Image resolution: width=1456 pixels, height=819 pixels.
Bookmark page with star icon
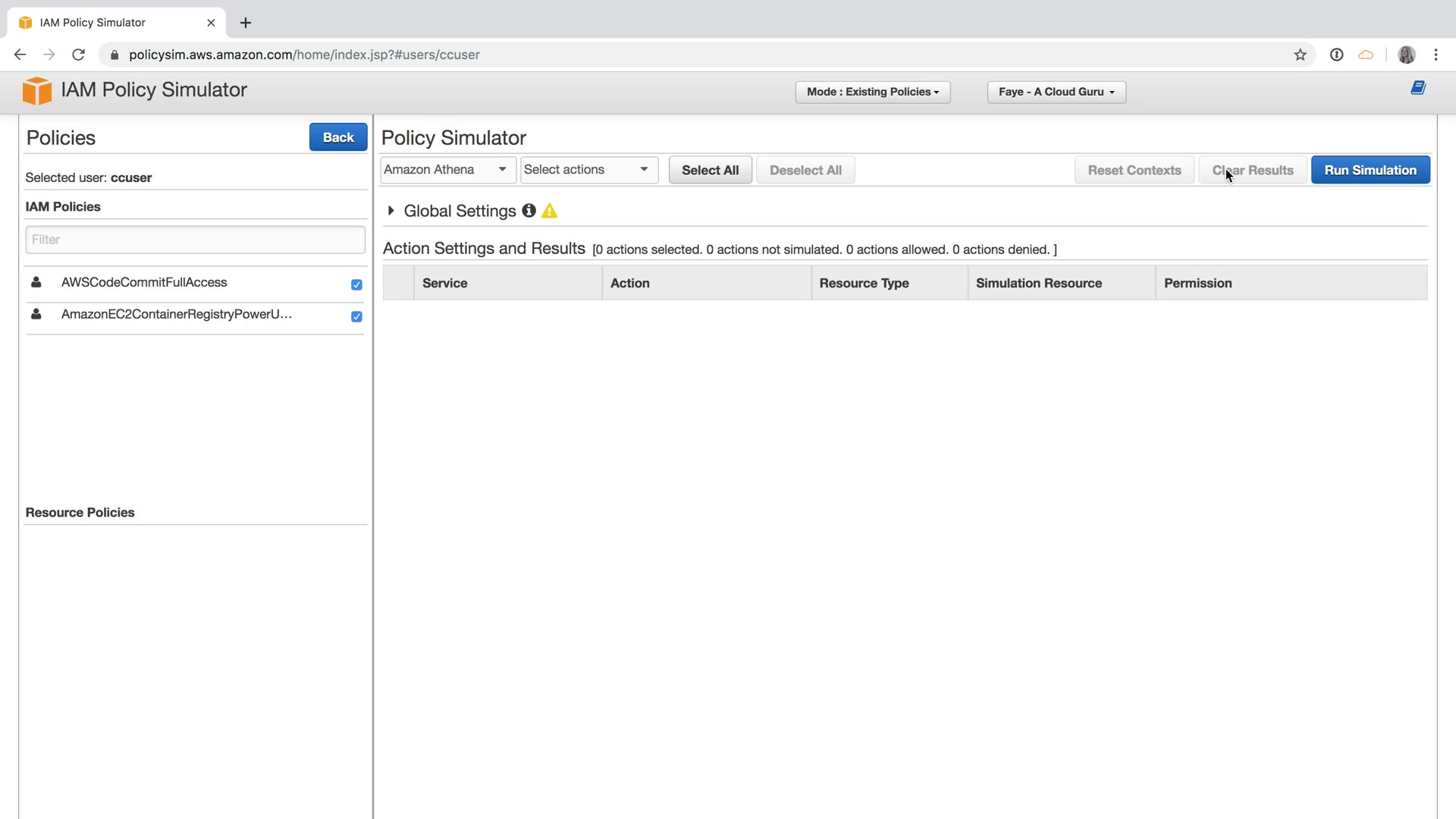pos(1300,55)
